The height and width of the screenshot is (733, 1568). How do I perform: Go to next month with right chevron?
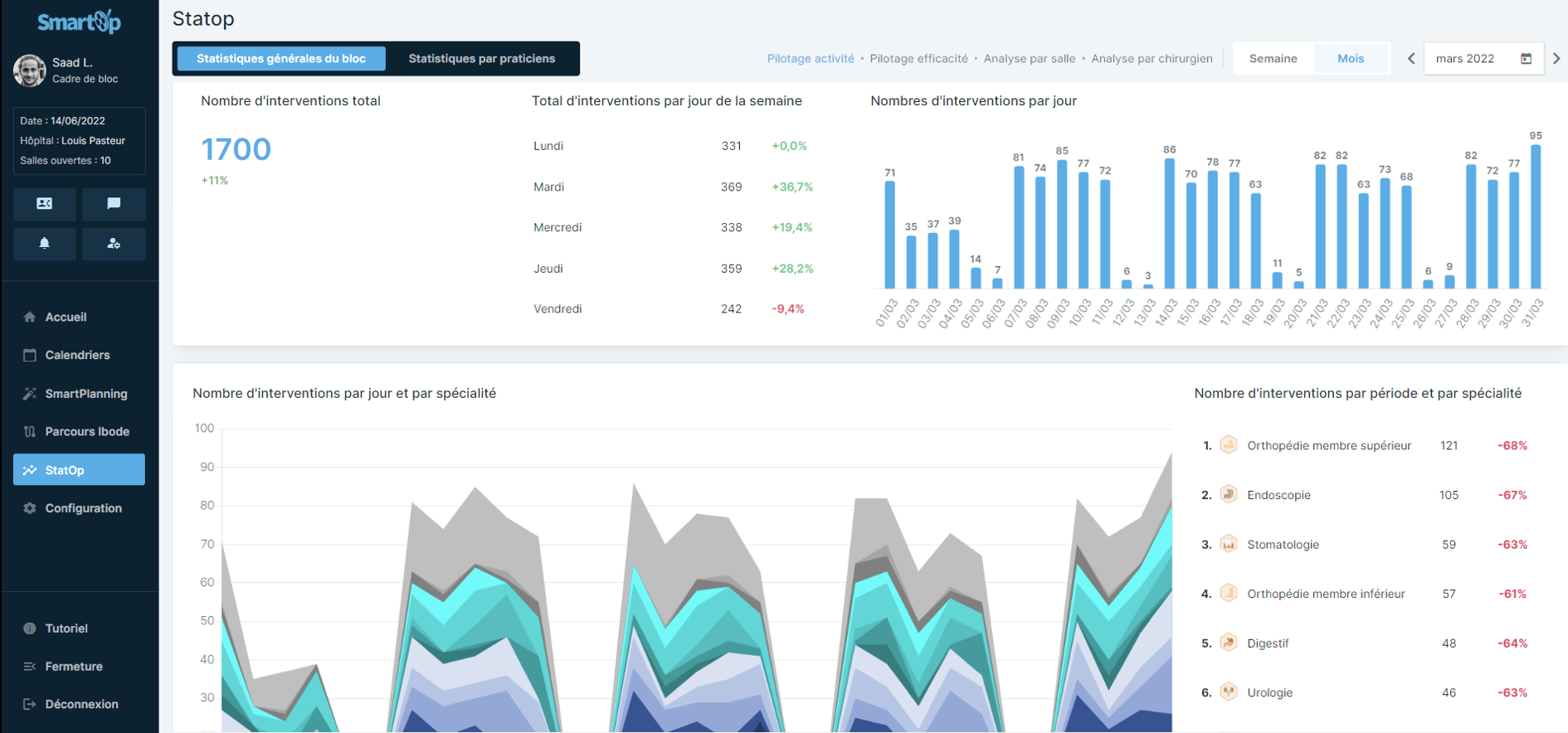pyautogui.click(x=1556, y=59)
